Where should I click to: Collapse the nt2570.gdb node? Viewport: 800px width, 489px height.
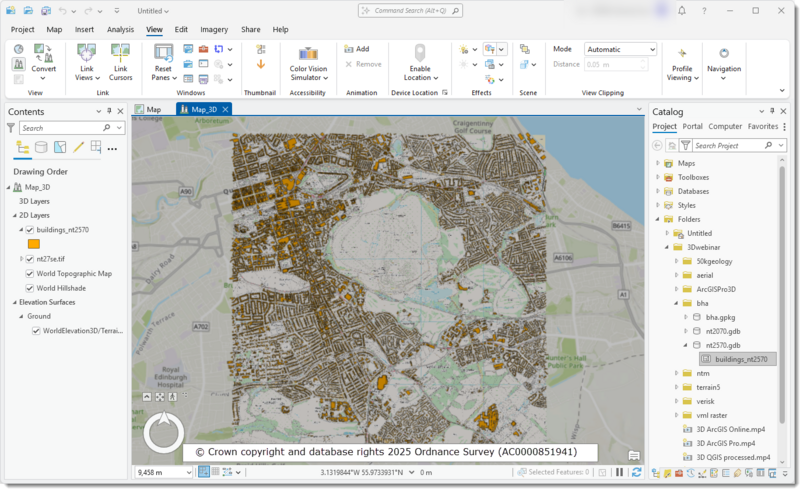click(686, 345)
